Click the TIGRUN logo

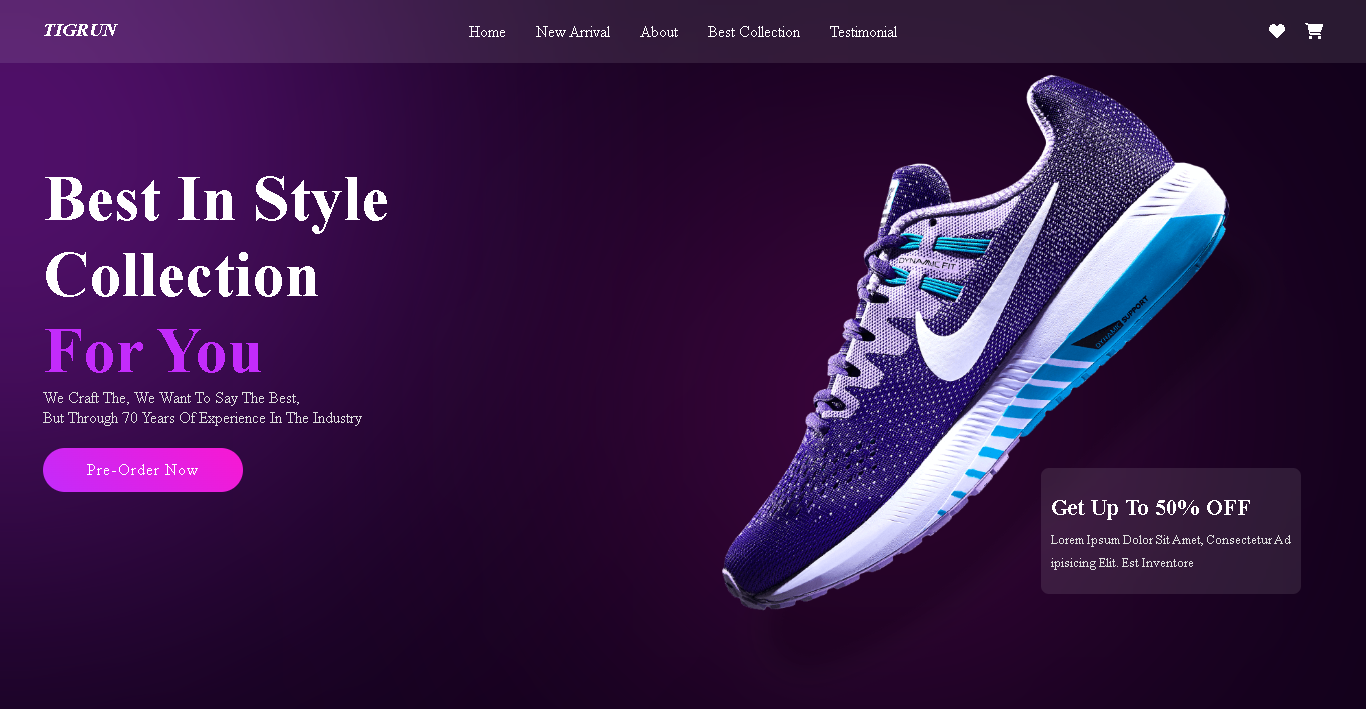point(80,31)
